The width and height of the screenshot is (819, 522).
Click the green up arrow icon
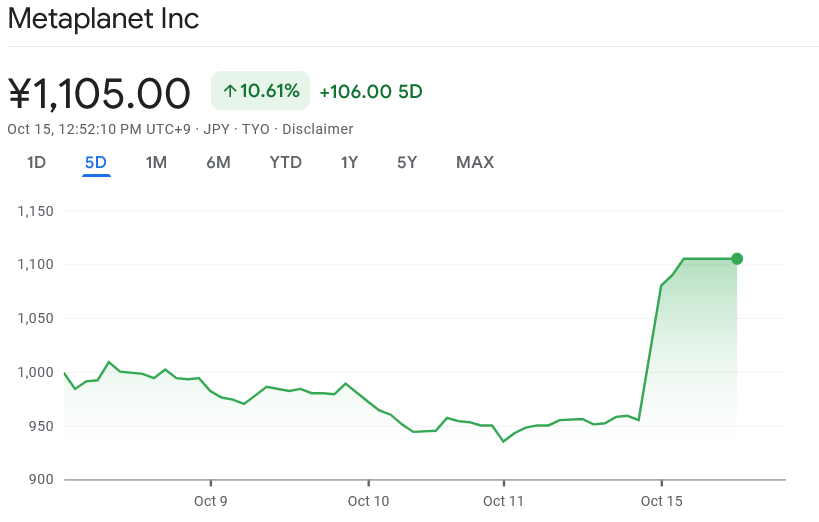click(x=229, y=91)
